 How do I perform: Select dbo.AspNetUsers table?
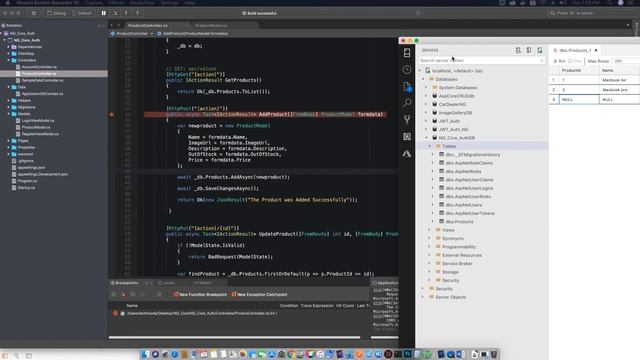click(x=463, y=205)
